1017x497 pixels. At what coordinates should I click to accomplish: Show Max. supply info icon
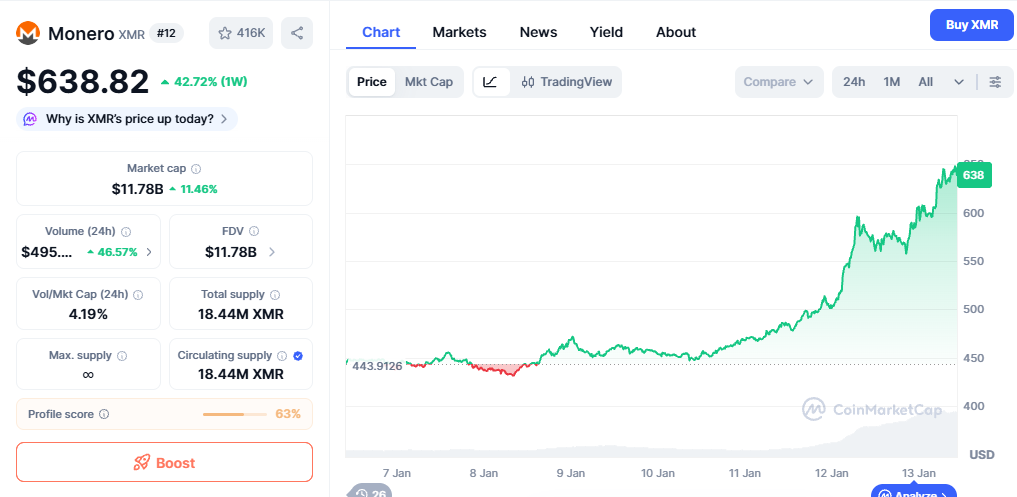pyautogui.click(x=122, y=356)
